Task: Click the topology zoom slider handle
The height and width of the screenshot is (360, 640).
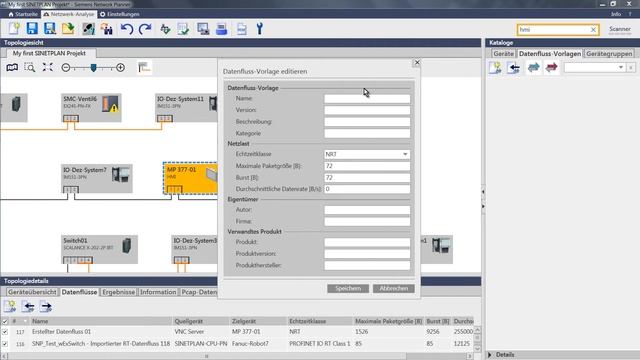Action: pyautogui.click(x=93, y=67)
